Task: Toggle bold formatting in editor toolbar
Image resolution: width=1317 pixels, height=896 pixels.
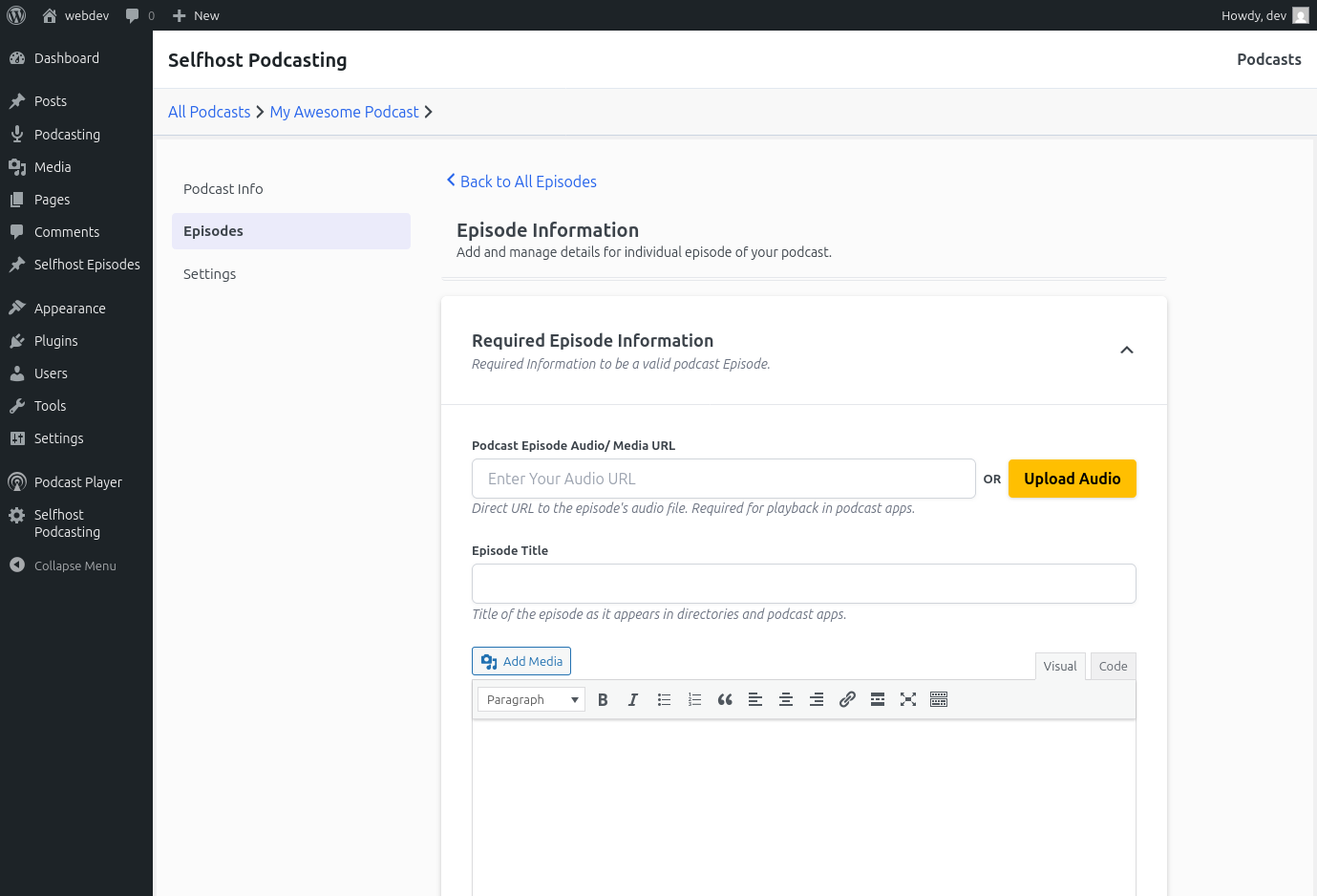Action: [603, 699]
